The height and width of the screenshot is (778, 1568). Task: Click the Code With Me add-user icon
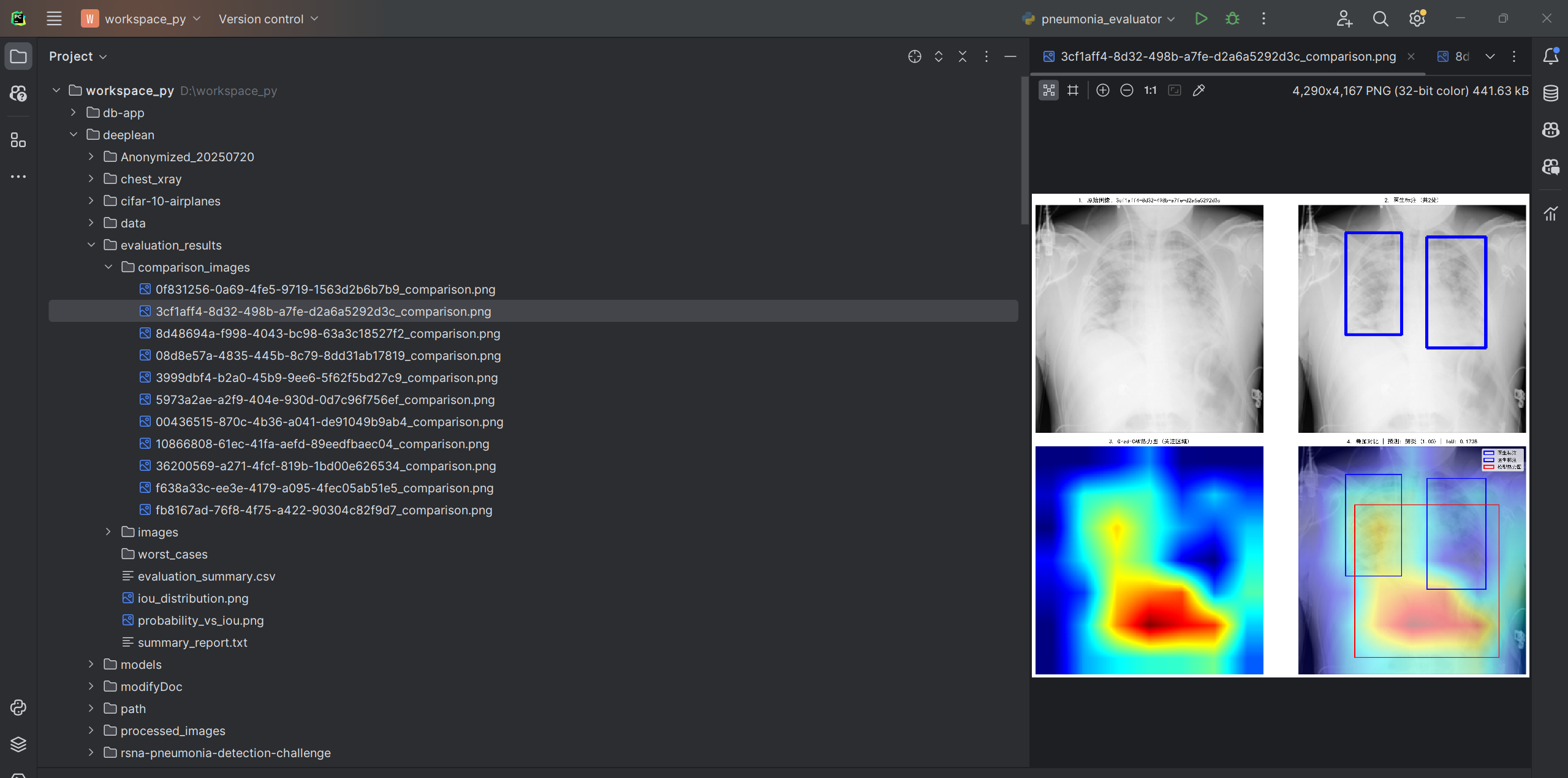coord(1344,18)
